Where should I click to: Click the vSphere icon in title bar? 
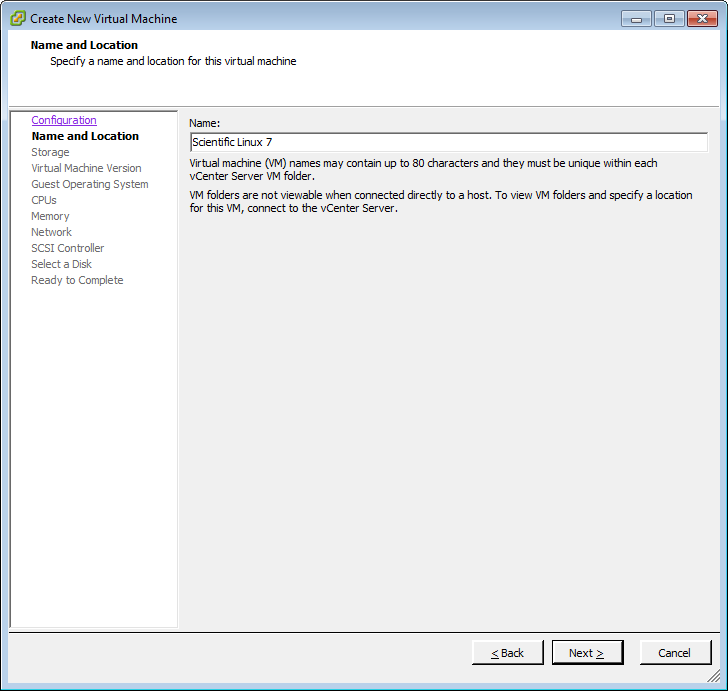(x=18, y=19)
